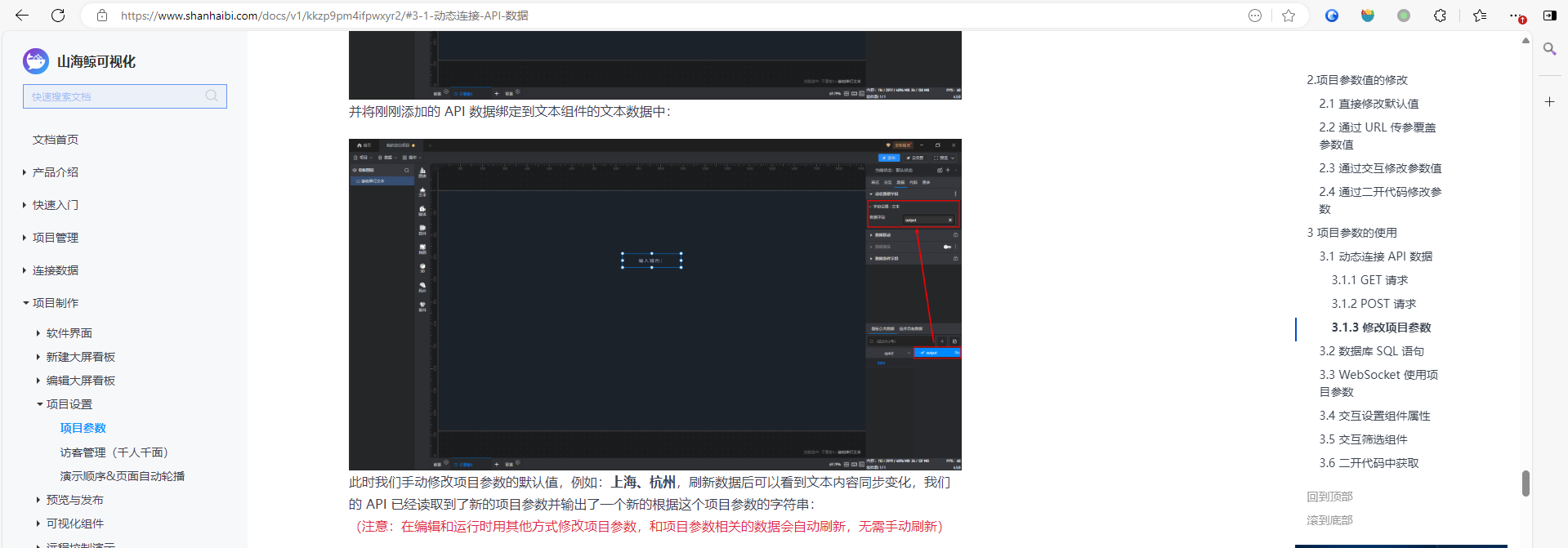The height and width of the screenshot is (548, 1568).
Task: Jump to 3.2 数据库 SQL 语句
Action: coord(1371,351)
